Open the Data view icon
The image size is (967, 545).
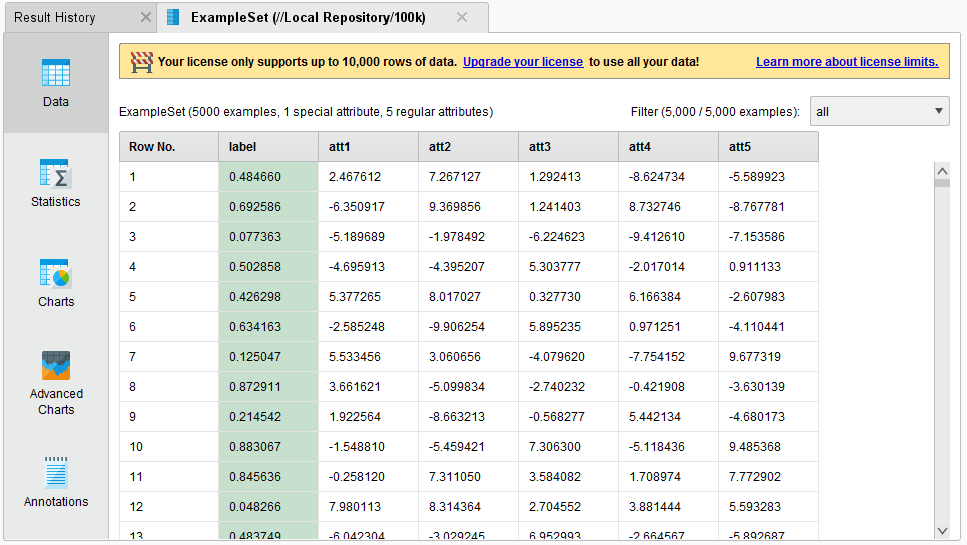pyautogui.click(x=56, y=74)
